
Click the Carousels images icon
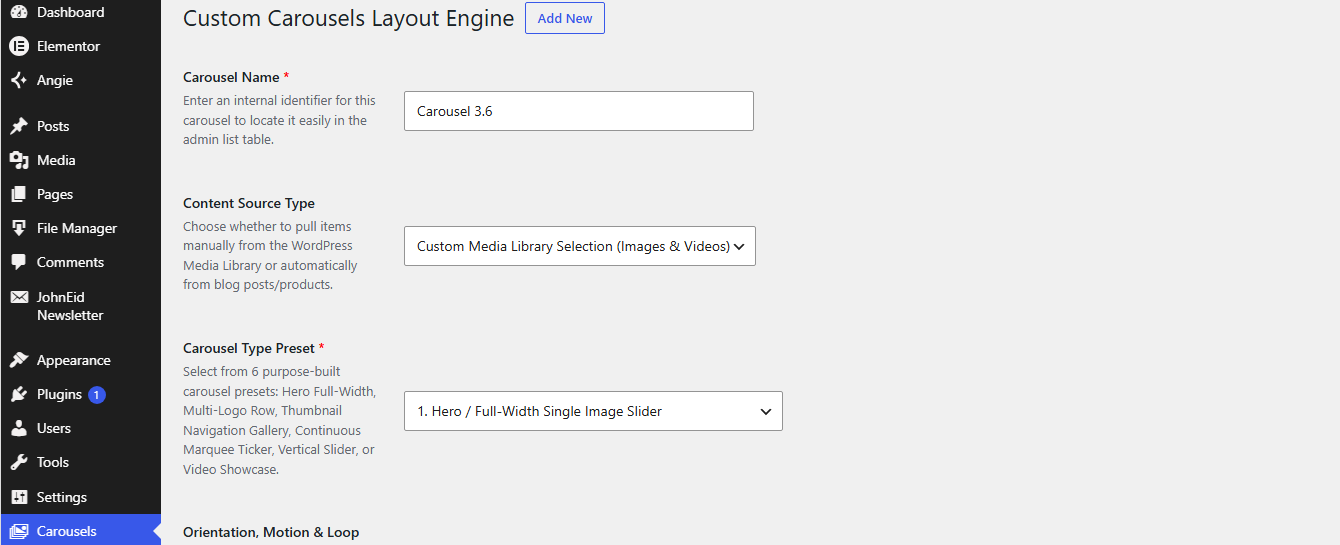tap(18, 531)
